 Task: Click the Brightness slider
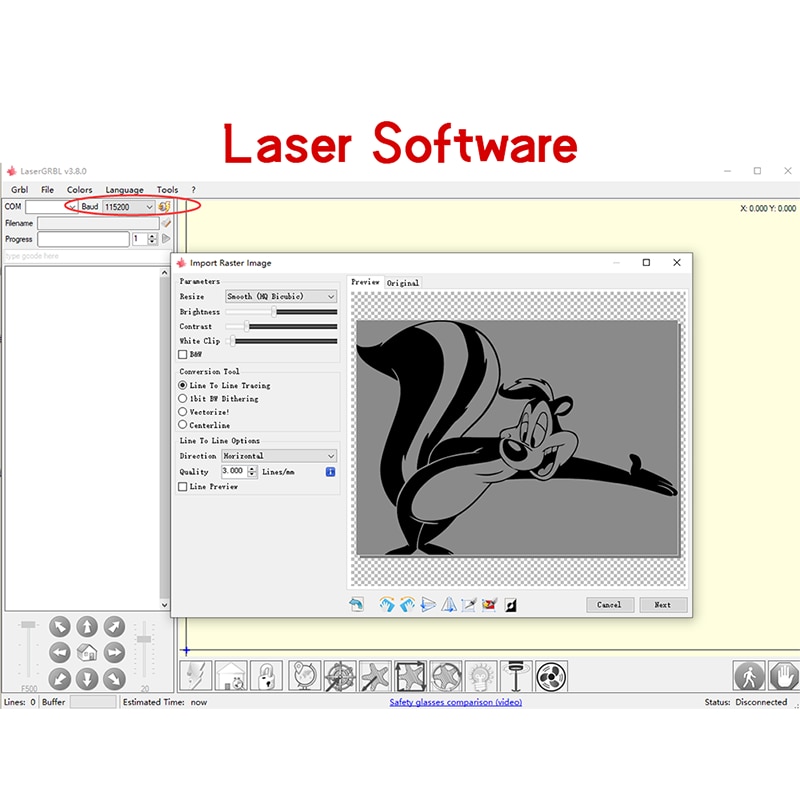(x=281, y=312)
